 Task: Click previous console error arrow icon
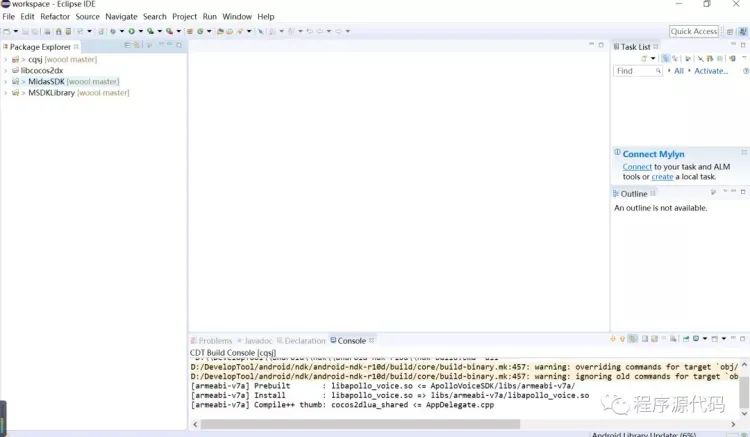(x=622, y=339)
